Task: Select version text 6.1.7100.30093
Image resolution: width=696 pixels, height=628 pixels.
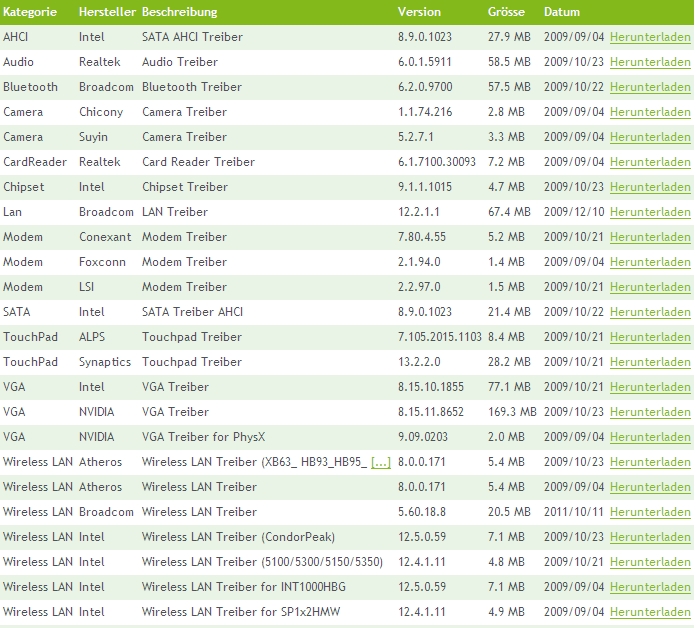Action: (437, 162)
